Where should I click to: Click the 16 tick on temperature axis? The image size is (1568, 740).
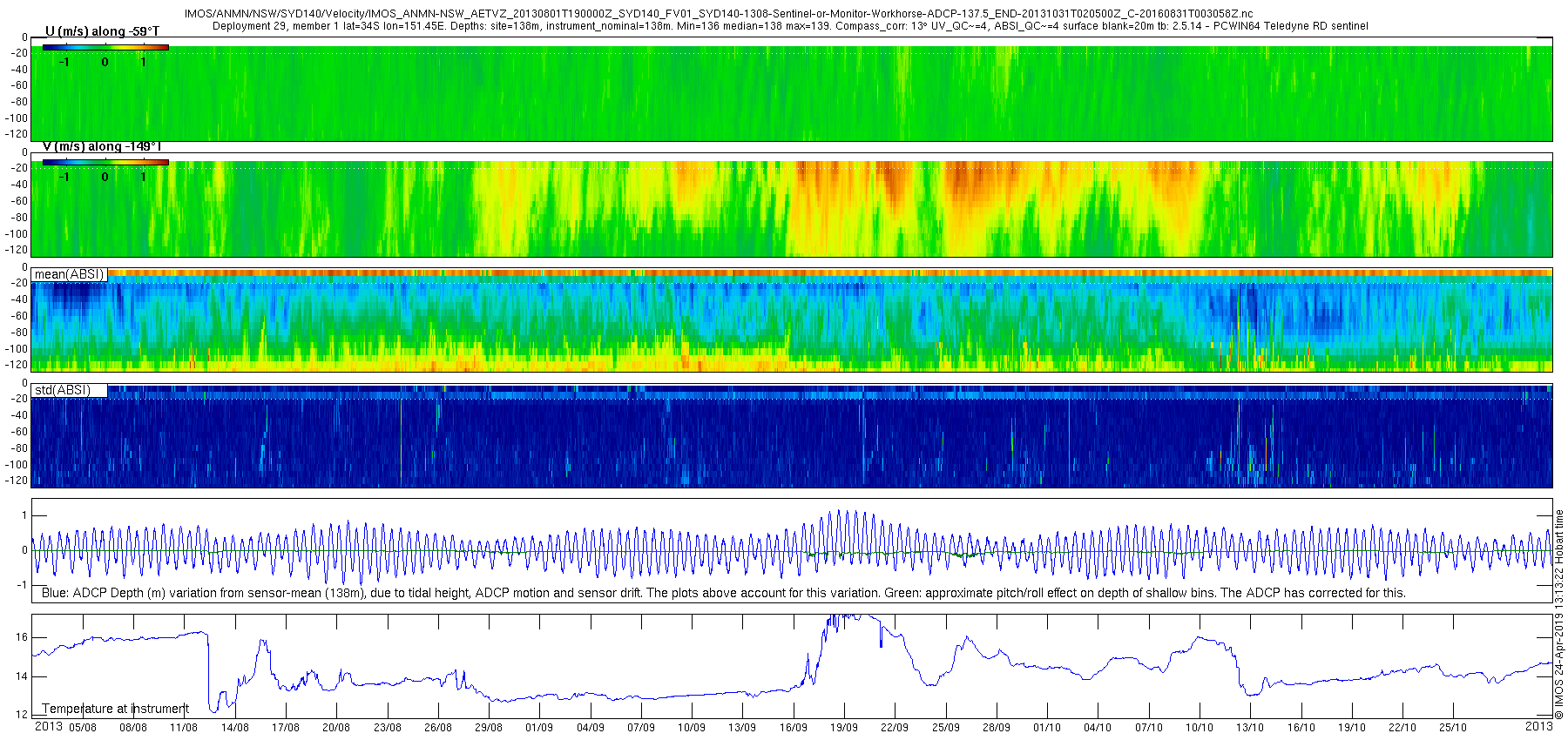[22, 637]
